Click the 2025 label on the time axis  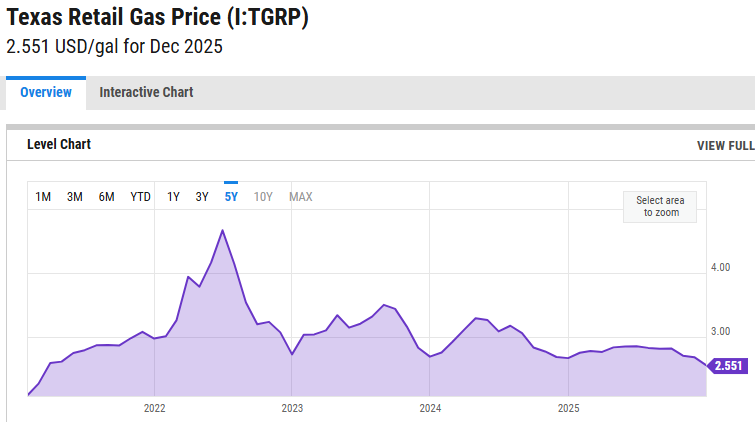568,408
